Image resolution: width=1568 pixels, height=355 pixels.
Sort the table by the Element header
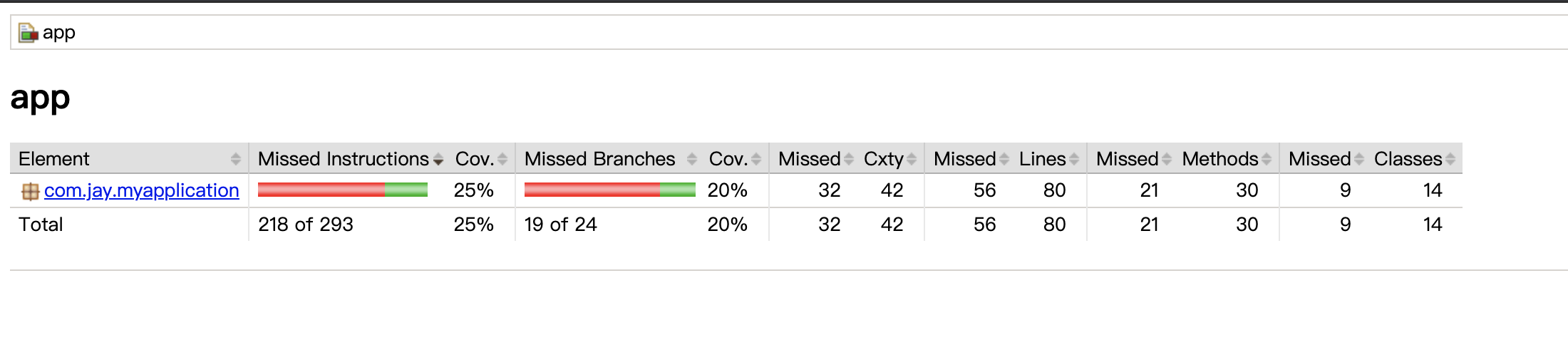(x=54, y=159)
